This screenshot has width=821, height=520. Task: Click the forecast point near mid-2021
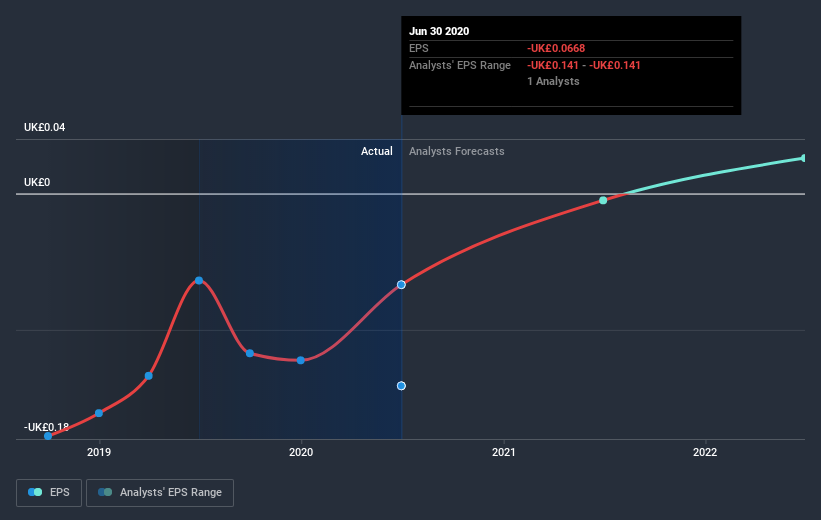pos(603,200)
